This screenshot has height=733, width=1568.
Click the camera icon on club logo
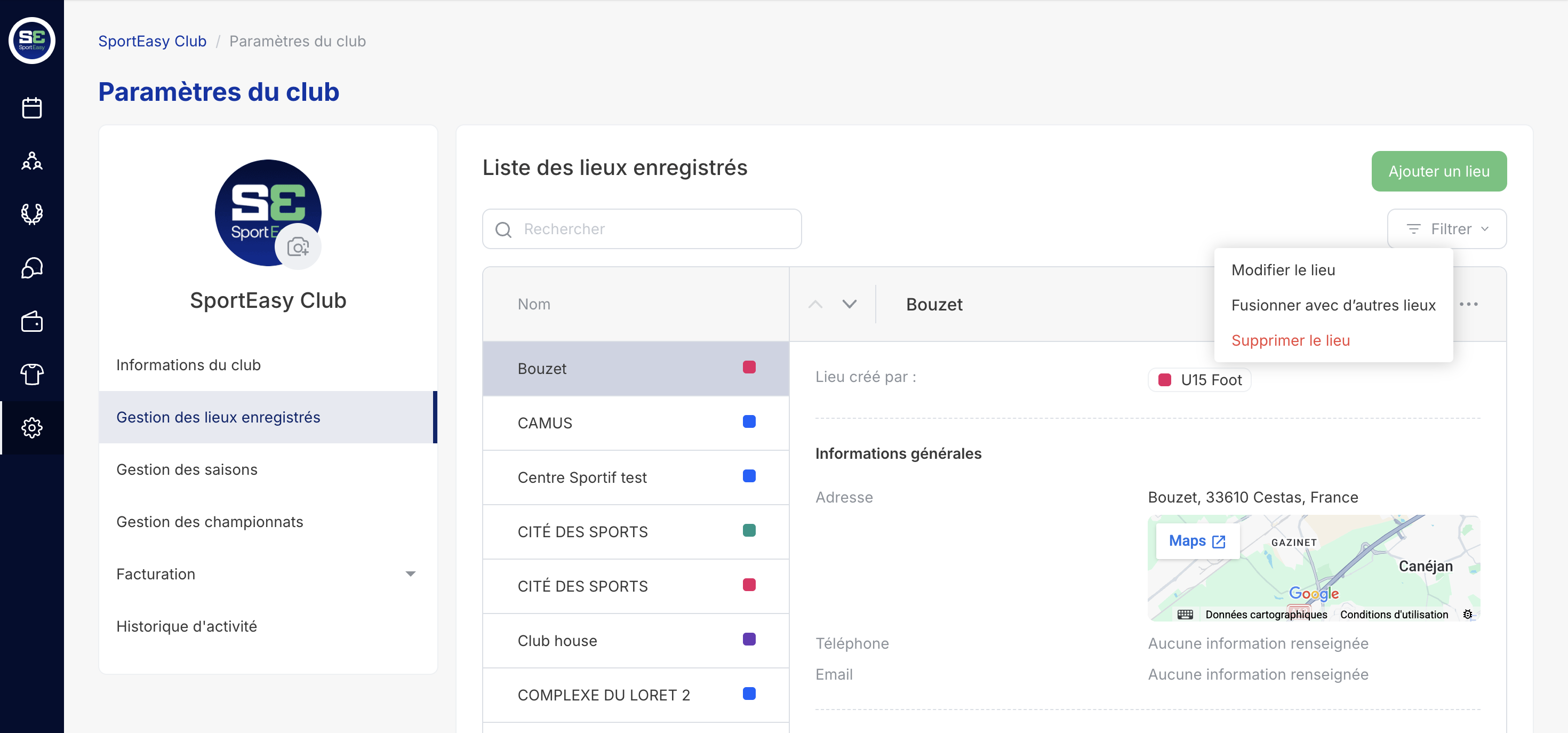pos(298,246)
